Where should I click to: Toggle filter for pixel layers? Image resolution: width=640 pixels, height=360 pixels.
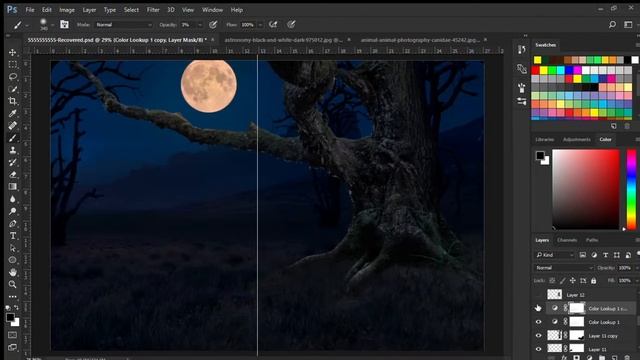[582, 255]
